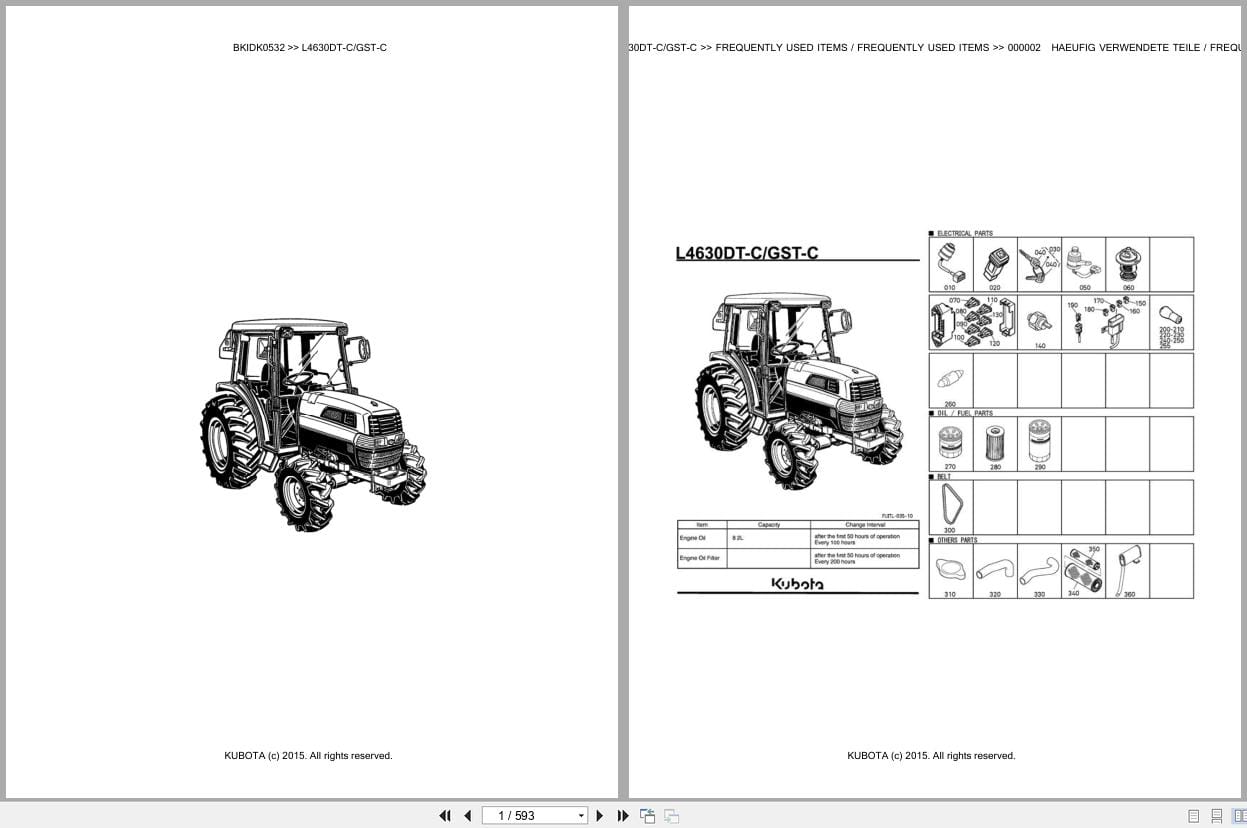Switch to two-page view
The width and height of the screenshot is (1247, 828).
(1240, 816)
